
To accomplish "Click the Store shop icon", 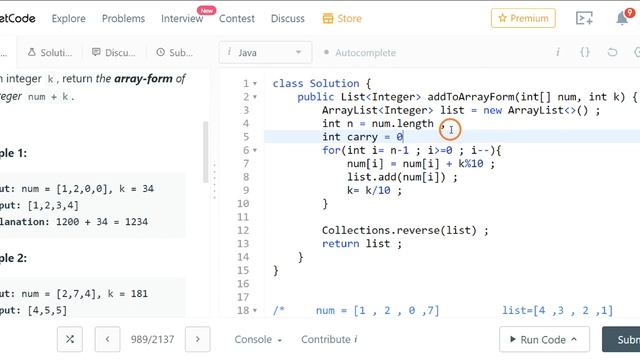I will click(x=328, y=18).
